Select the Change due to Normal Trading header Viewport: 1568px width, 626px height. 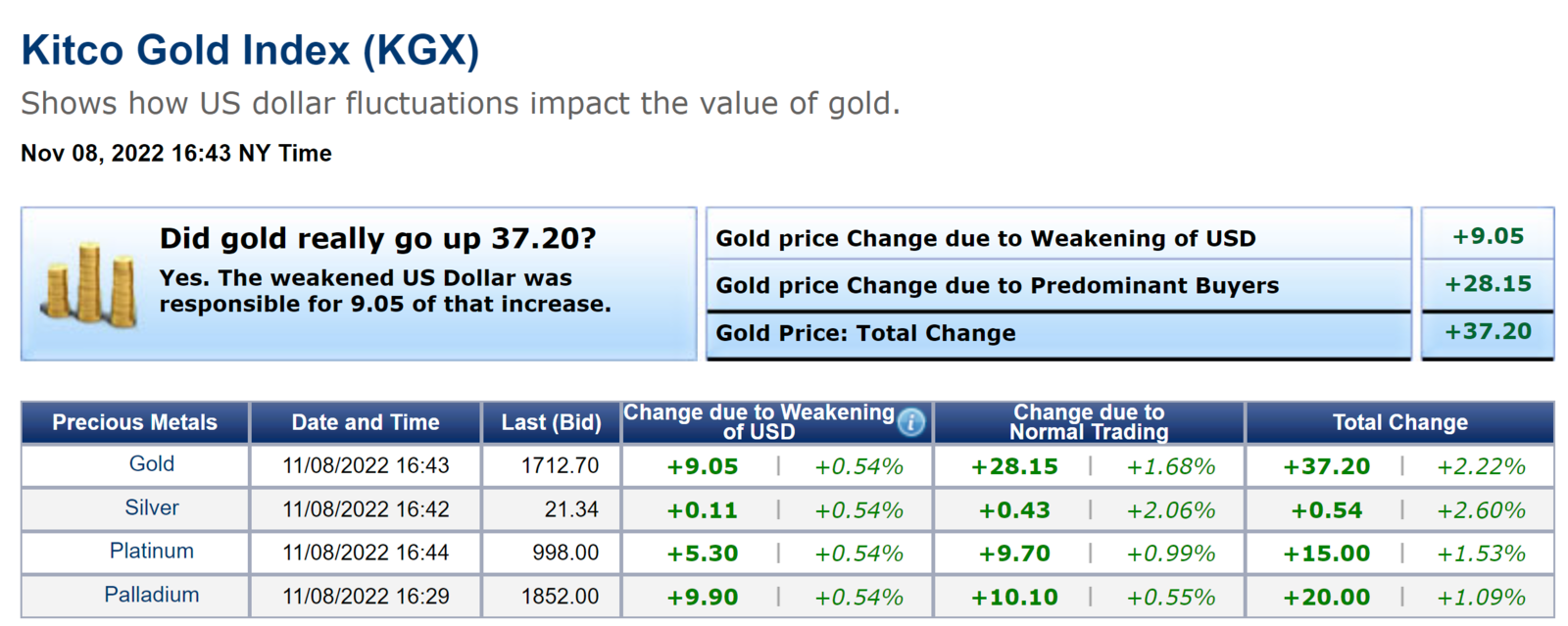pyautogui.click(x=1089, y=422)
